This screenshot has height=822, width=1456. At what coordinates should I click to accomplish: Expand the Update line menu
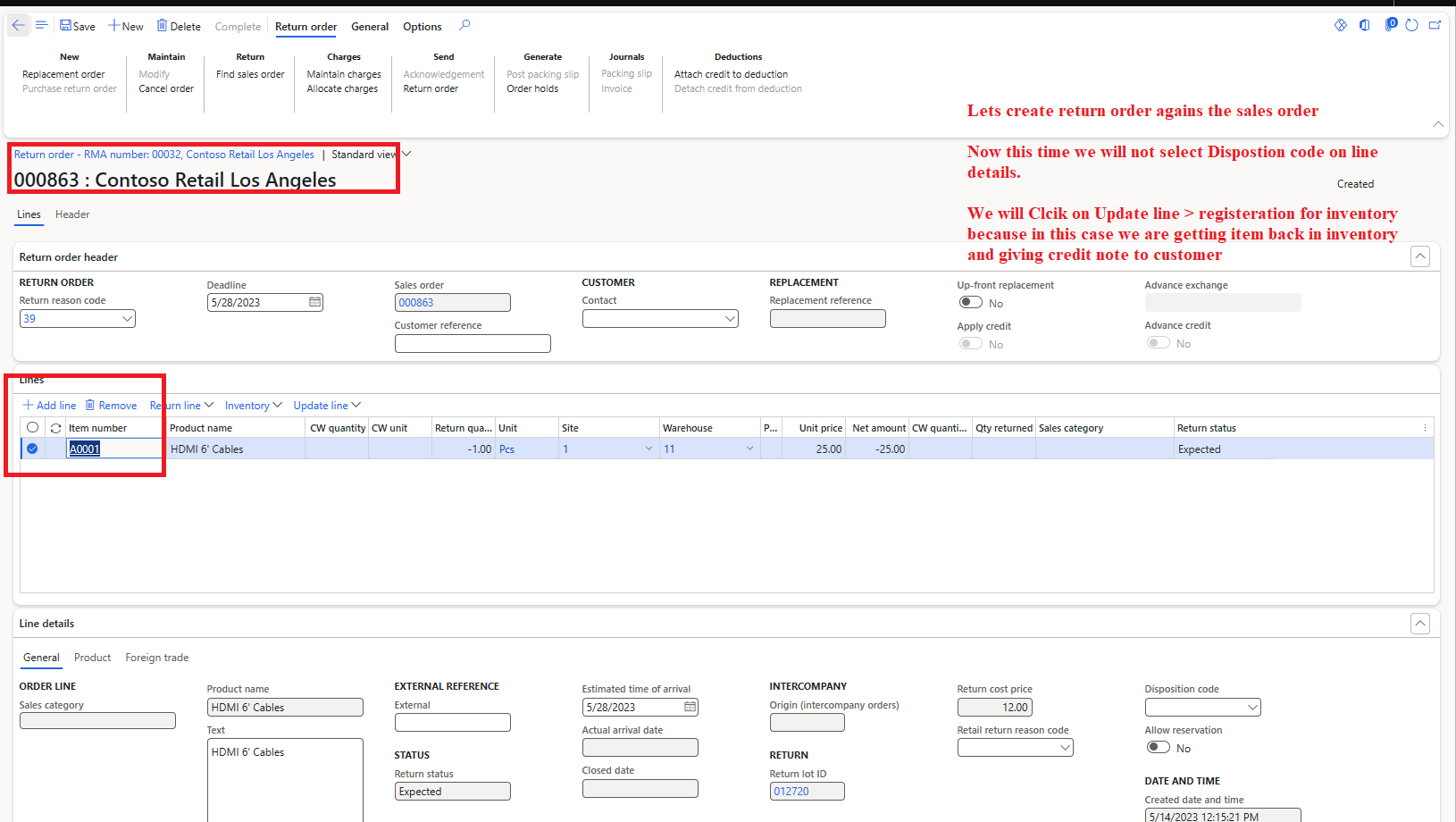point(326,405)
